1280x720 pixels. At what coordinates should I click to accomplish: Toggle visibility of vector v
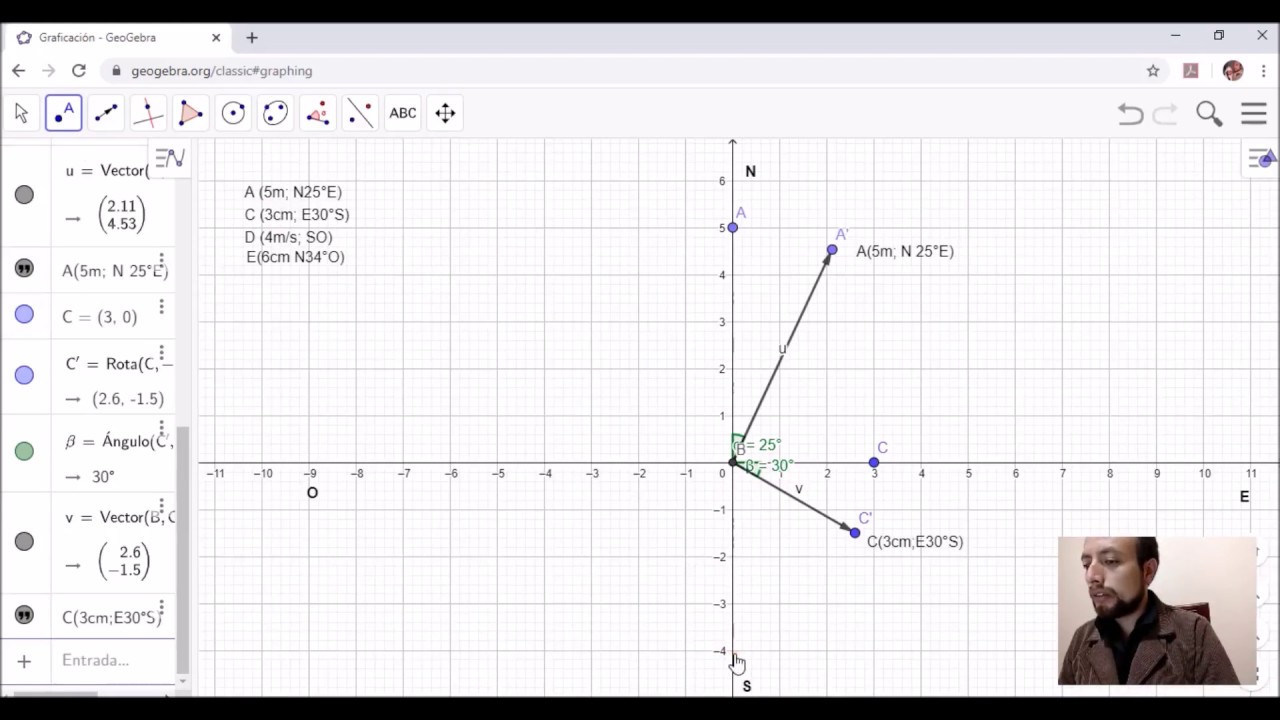[x=24, y=541]
